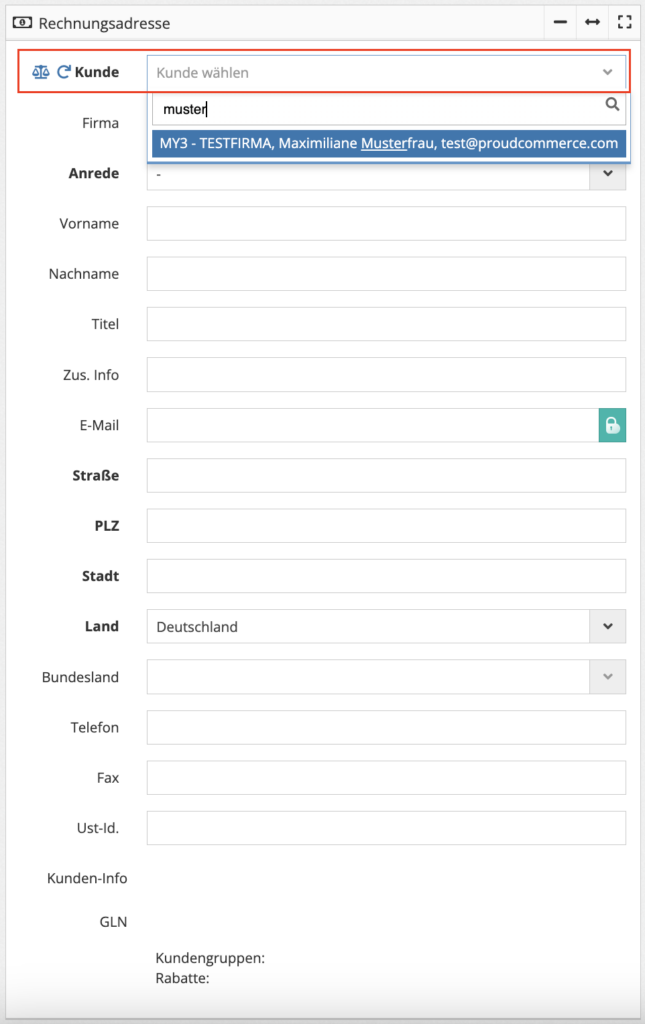Select the PLZ input box

[386, 526]
